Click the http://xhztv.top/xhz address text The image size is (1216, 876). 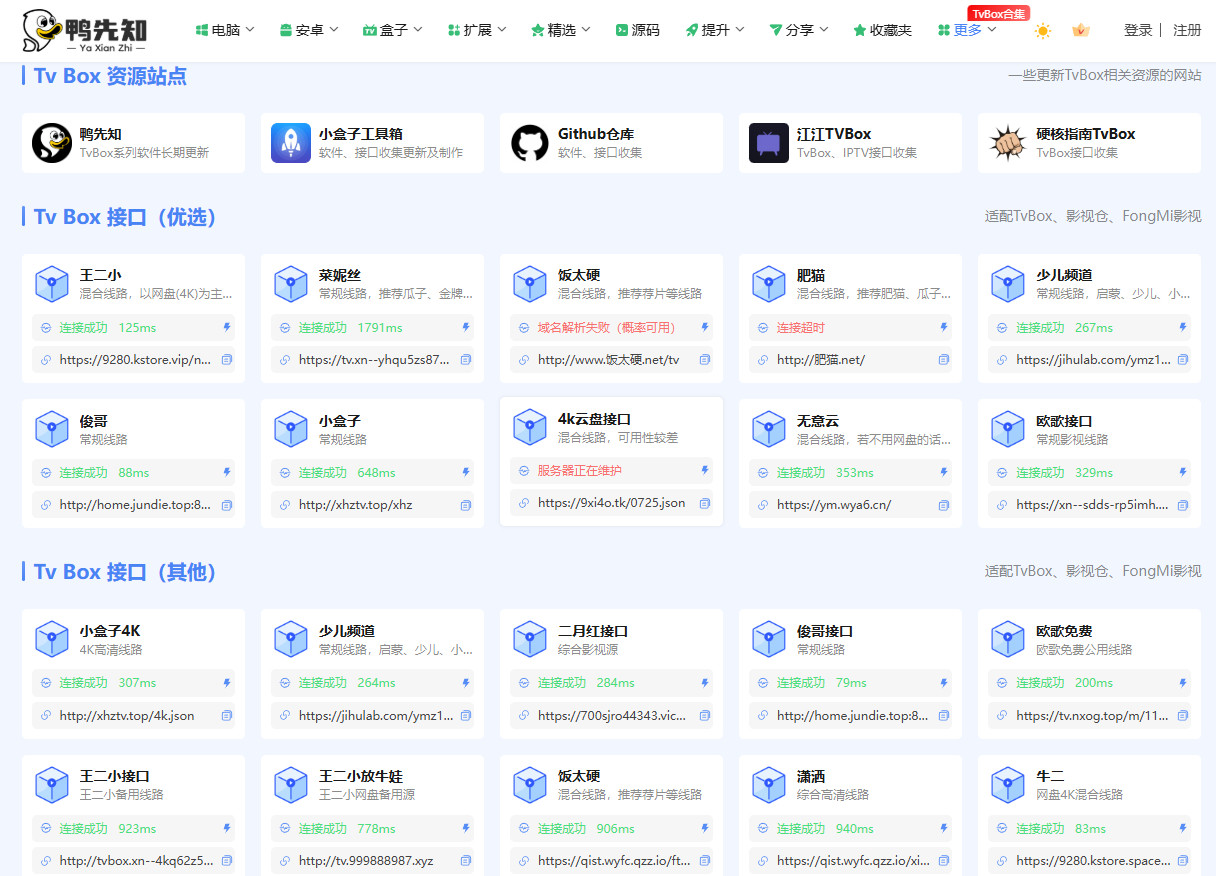pyautogui.click(x=355, y=505)
